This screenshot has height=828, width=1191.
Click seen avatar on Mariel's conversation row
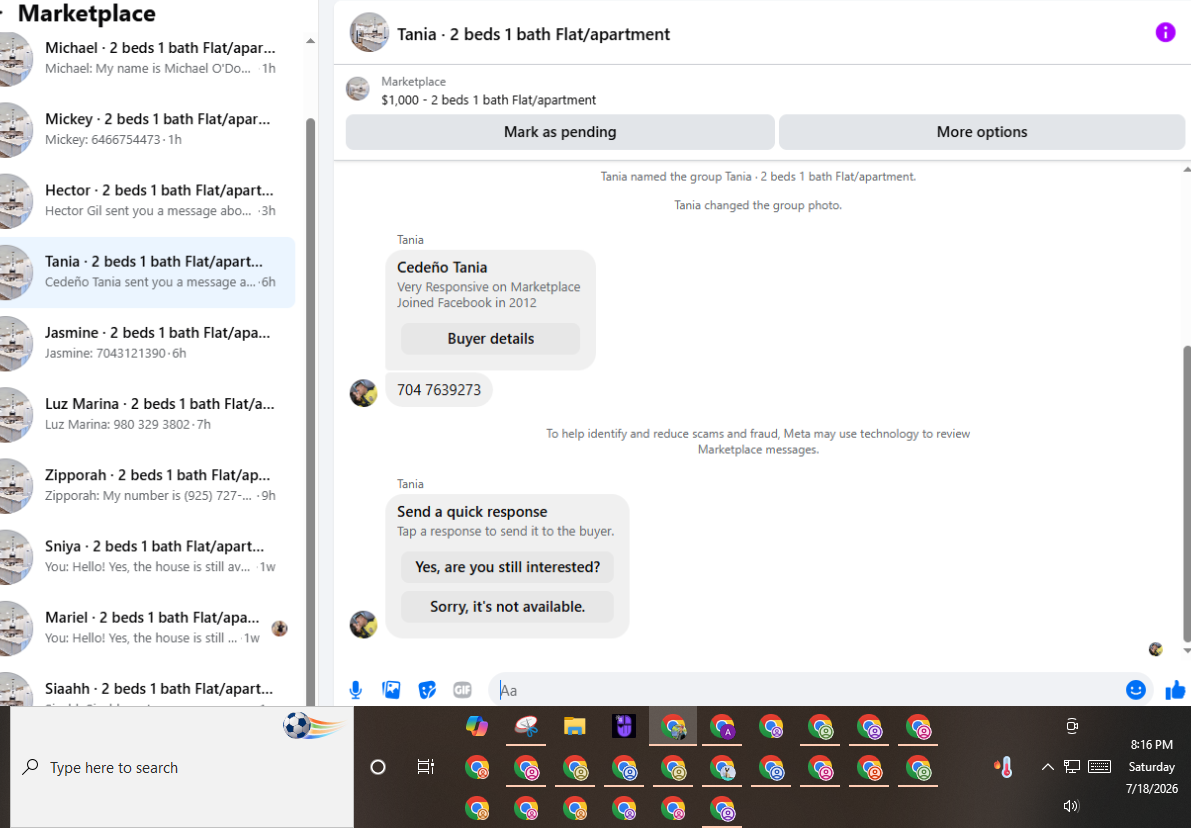(280, 628)
